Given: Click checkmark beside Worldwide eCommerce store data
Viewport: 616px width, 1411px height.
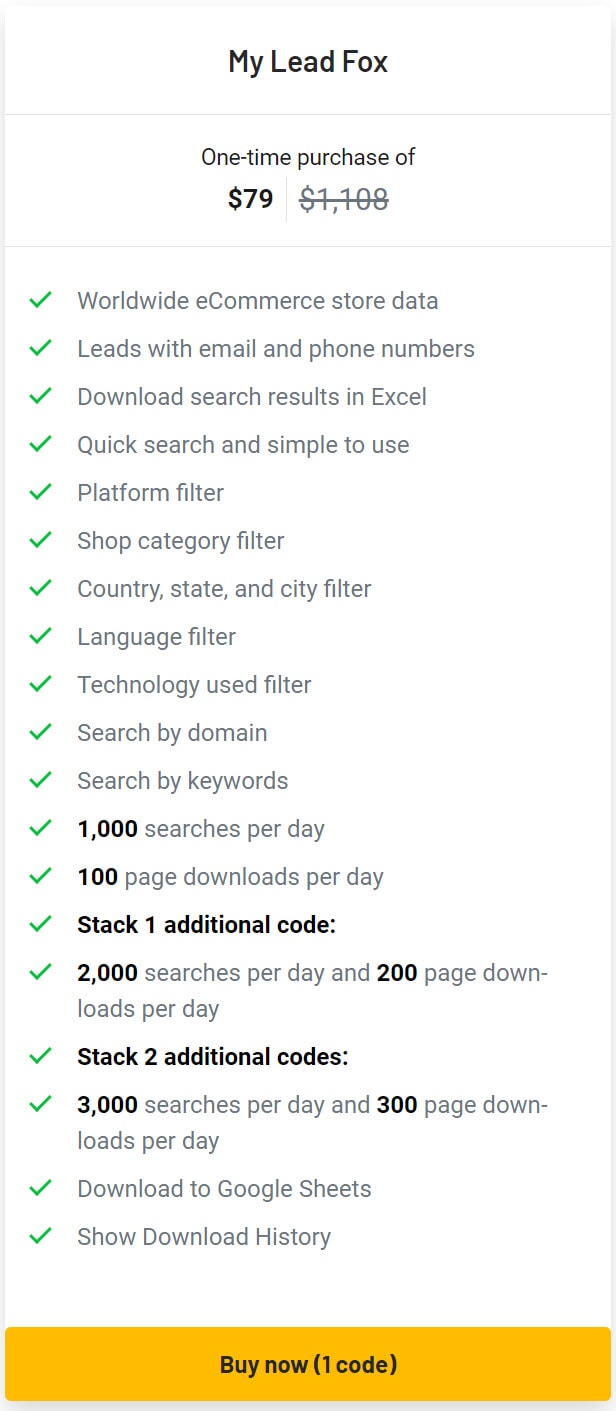Looking at the screenshot, I should pos(40,300).
